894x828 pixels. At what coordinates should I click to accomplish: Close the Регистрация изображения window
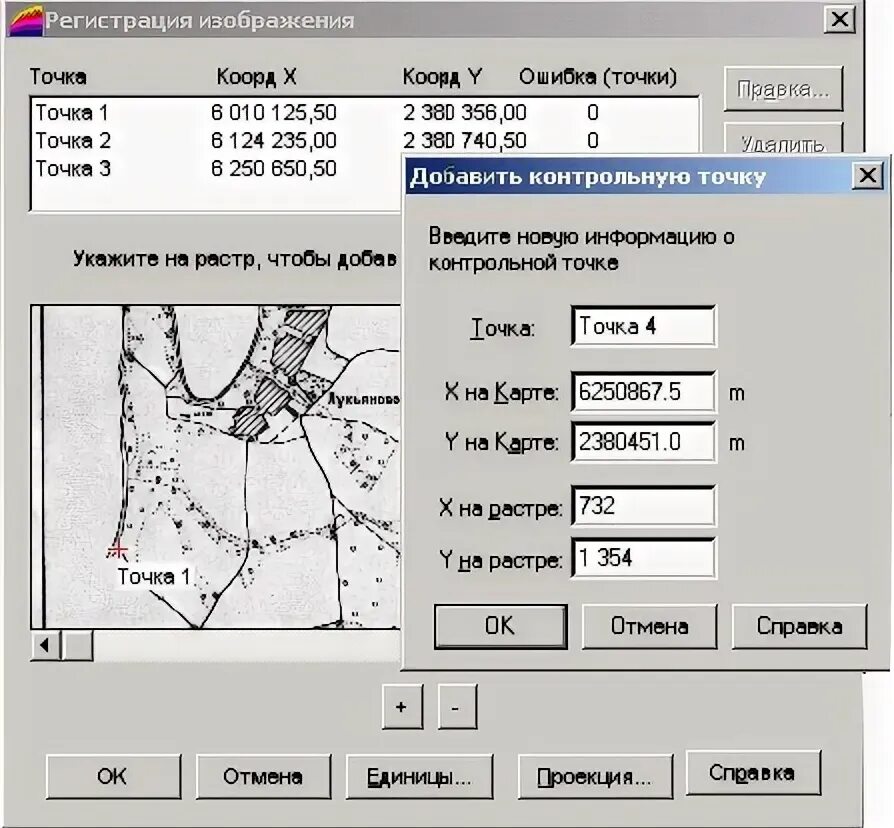[839, 20]
